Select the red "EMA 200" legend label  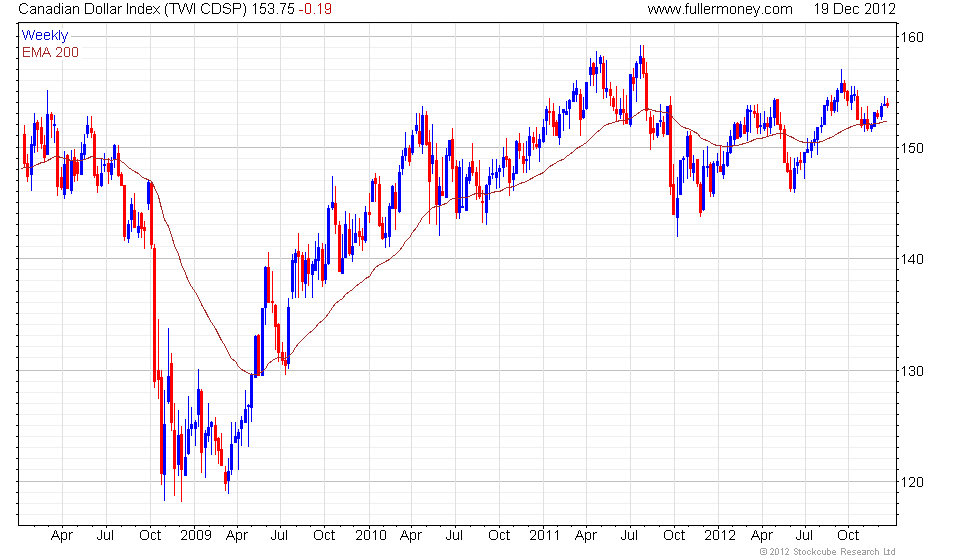(51, 52)
